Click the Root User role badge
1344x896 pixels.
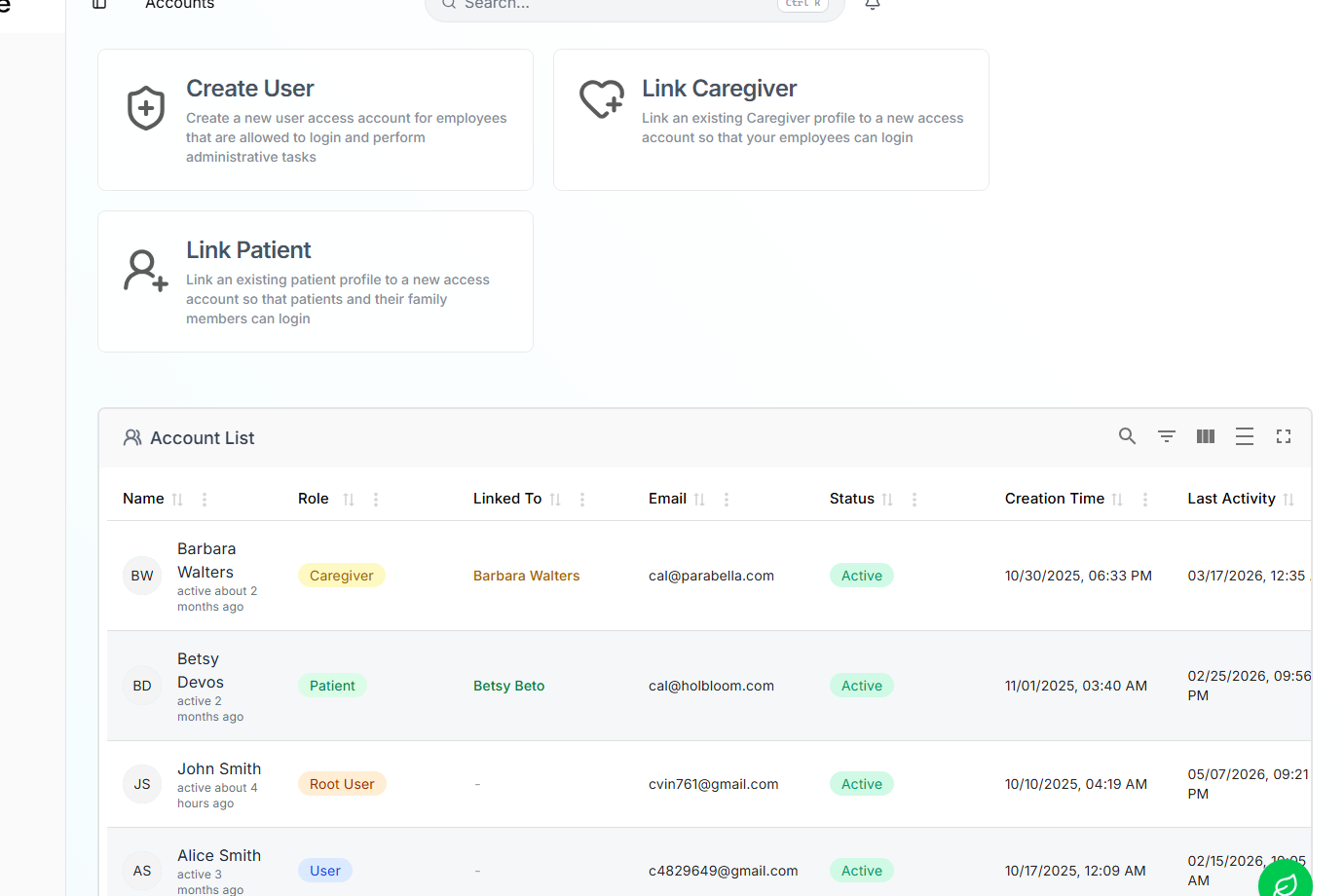pyautogui.click(x=342, y=784)
